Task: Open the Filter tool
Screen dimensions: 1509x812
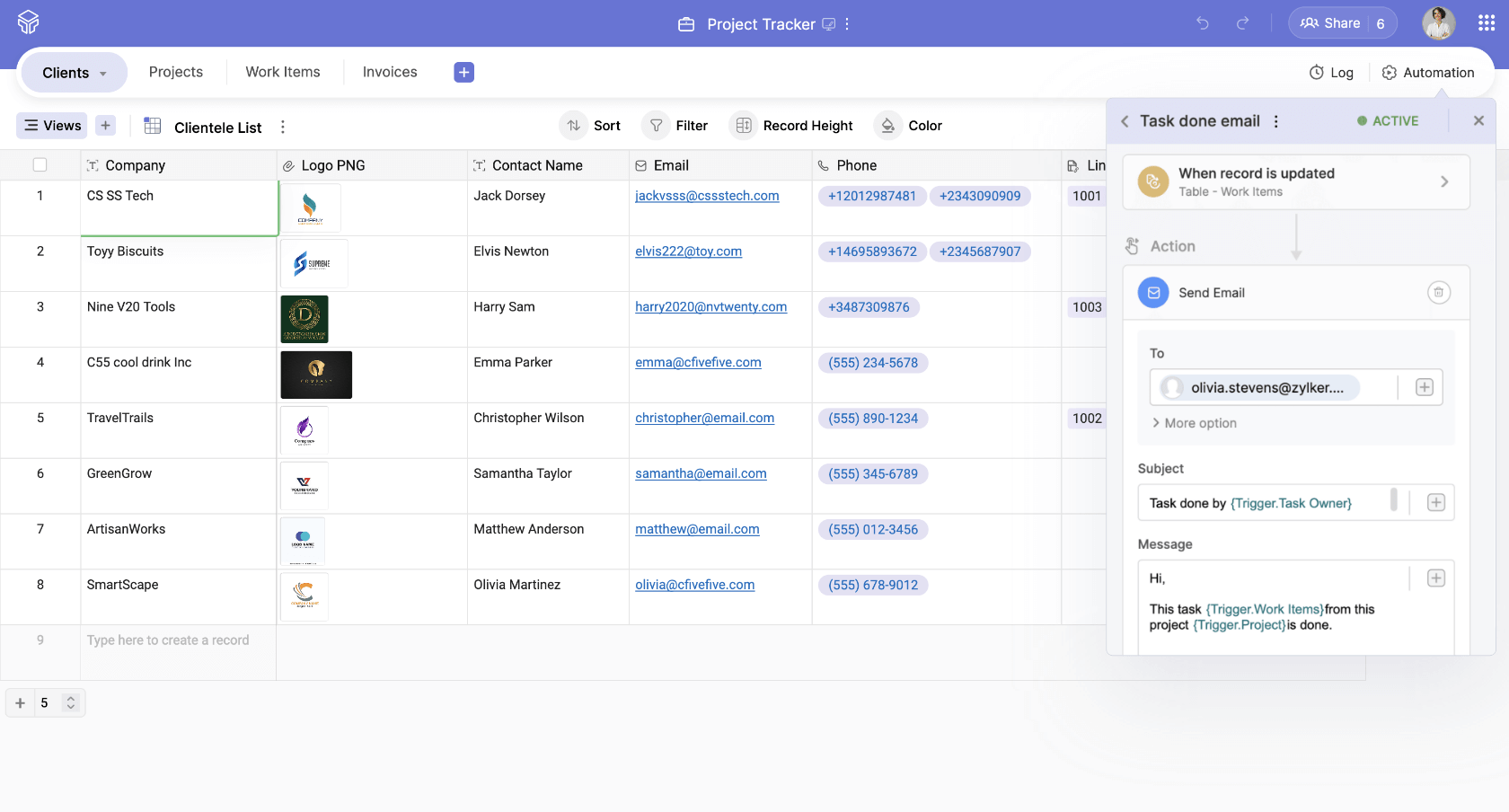Action: (x=678, y=126)
